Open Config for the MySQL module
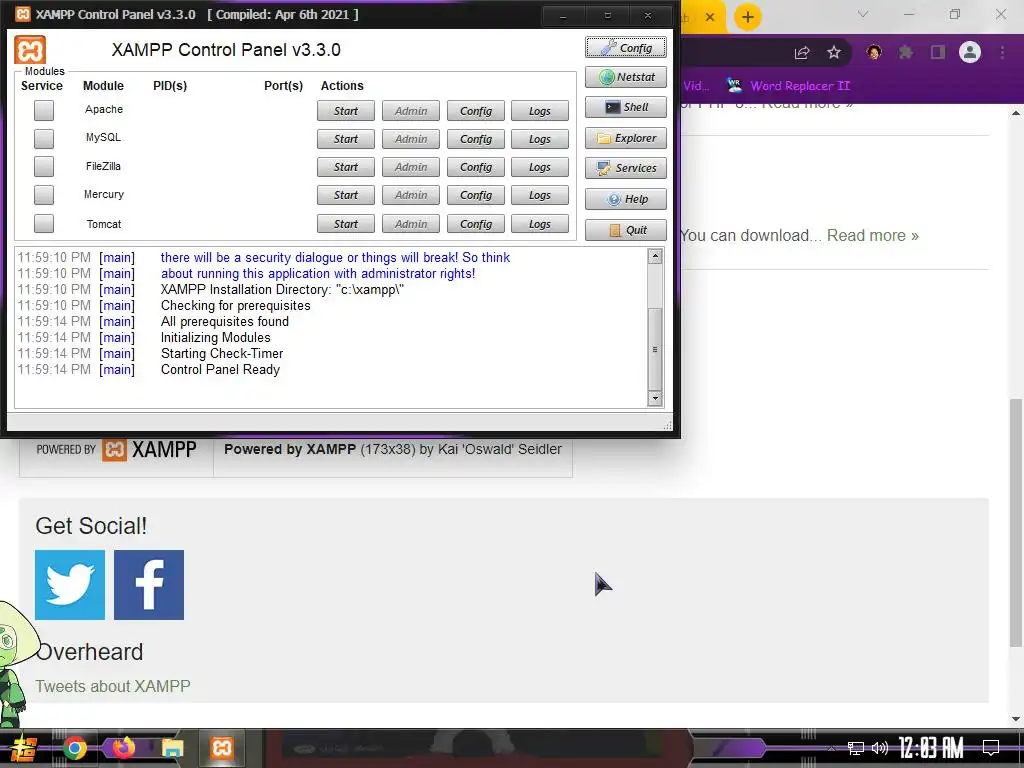Image resolution: width=1024 pixels, height=768 pixels. (475, 139)
